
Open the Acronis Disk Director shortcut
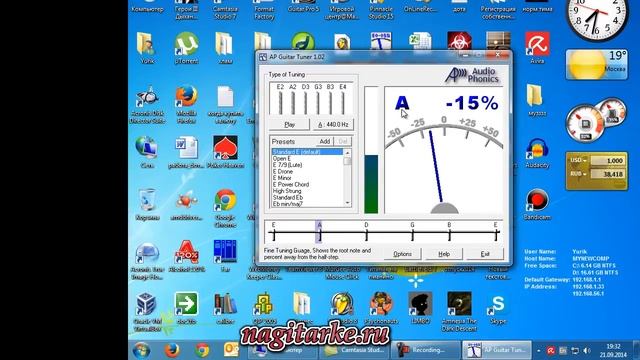coord(147,96)
